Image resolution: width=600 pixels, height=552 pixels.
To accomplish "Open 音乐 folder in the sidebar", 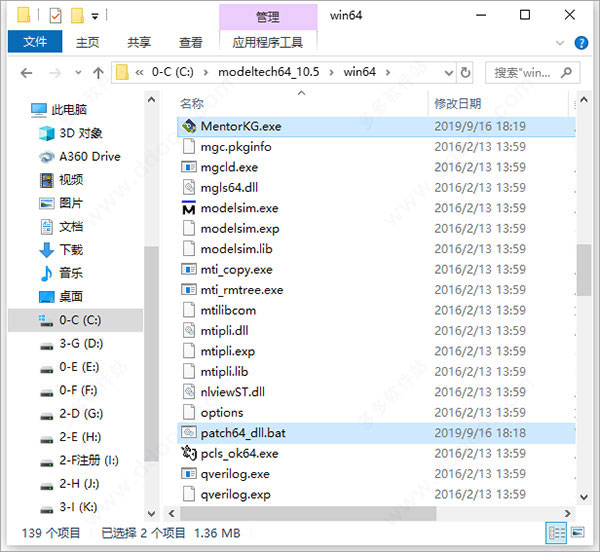I will 61,273.
